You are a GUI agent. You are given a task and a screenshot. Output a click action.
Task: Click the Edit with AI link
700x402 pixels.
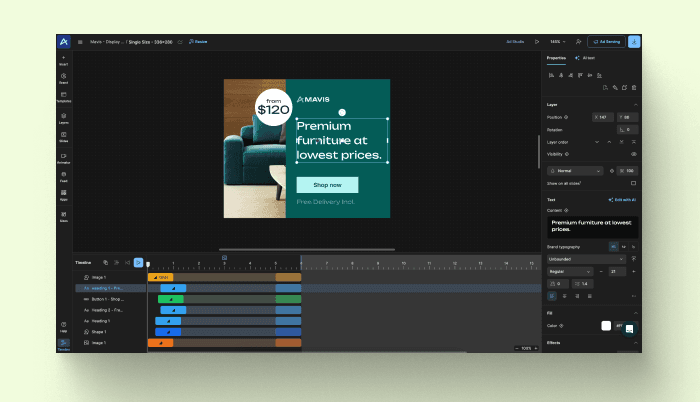(623, 200)
